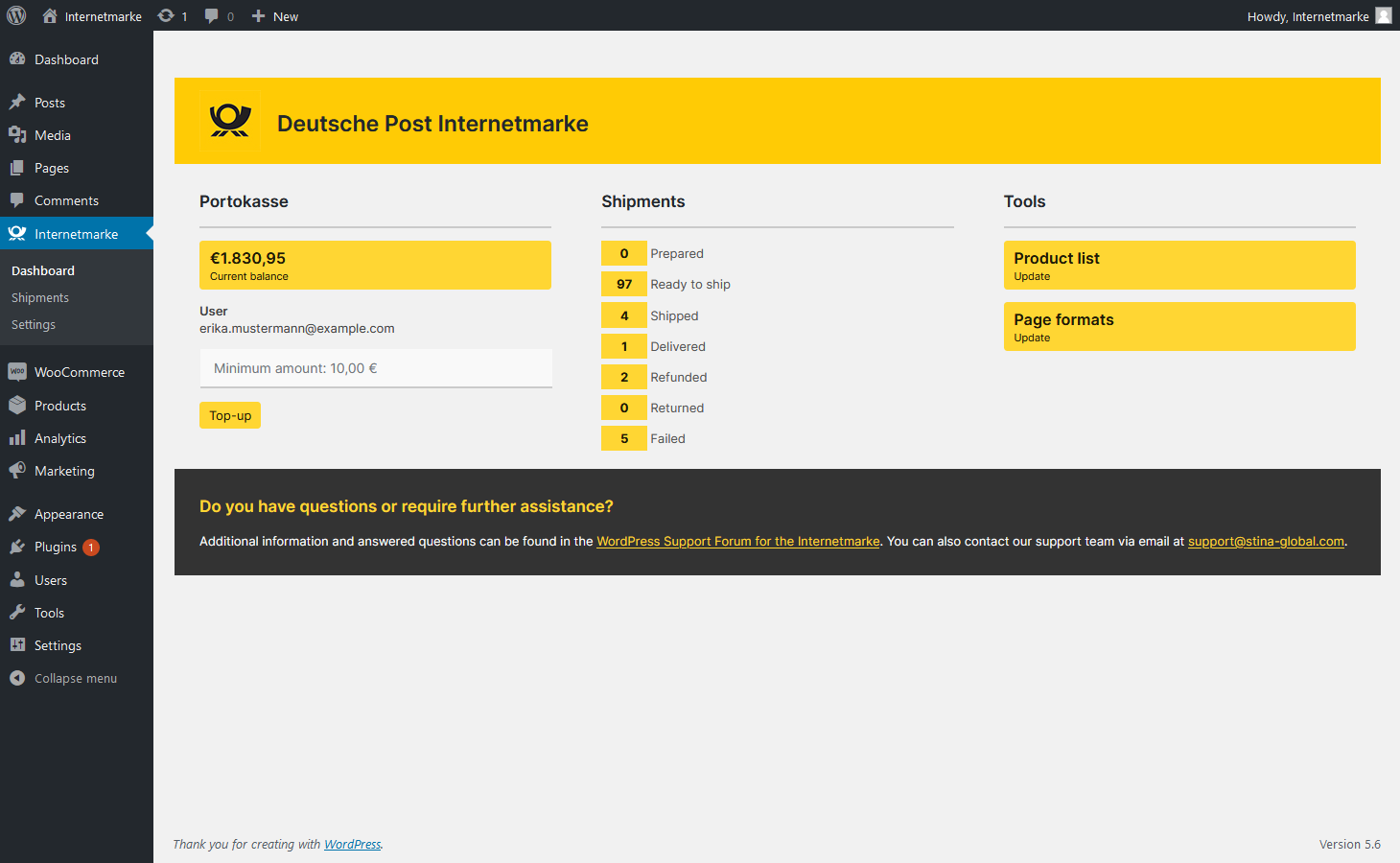Image resolution: width=1400 pixels, height=863 pixels.
Task: Click the WooCommerce icon in sidebar
Action: click(x=17, y=371)
